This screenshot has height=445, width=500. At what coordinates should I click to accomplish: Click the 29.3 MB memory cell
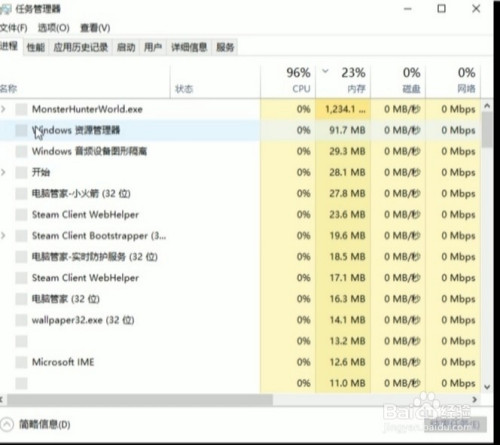343,151
